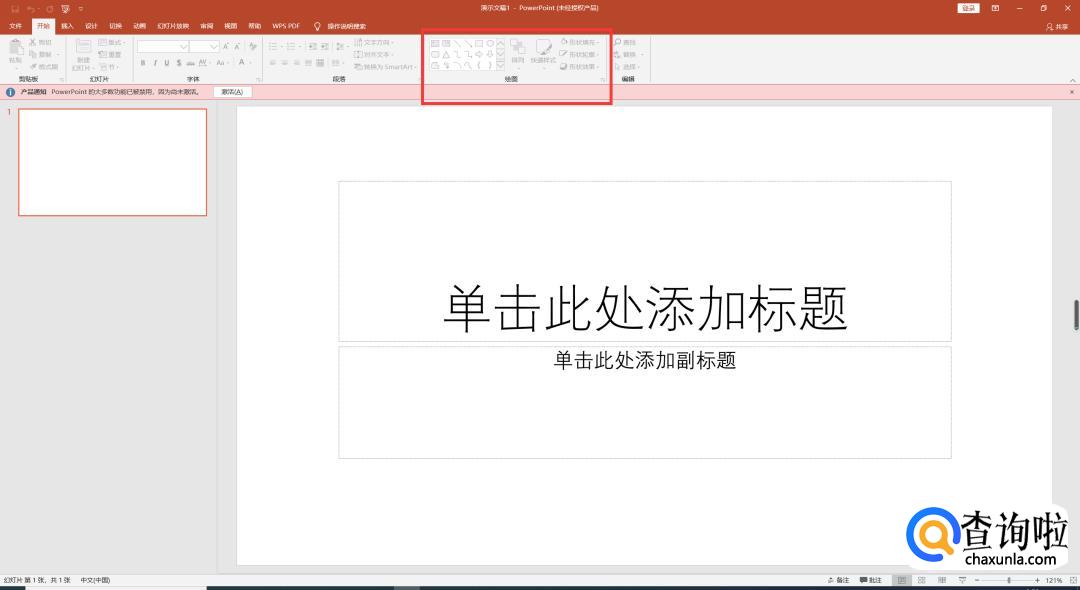Viewport: 1080px width, 590px height.
Task: Select the rectangle shape in shapes gallery
Action: click(x=479, y=43)
